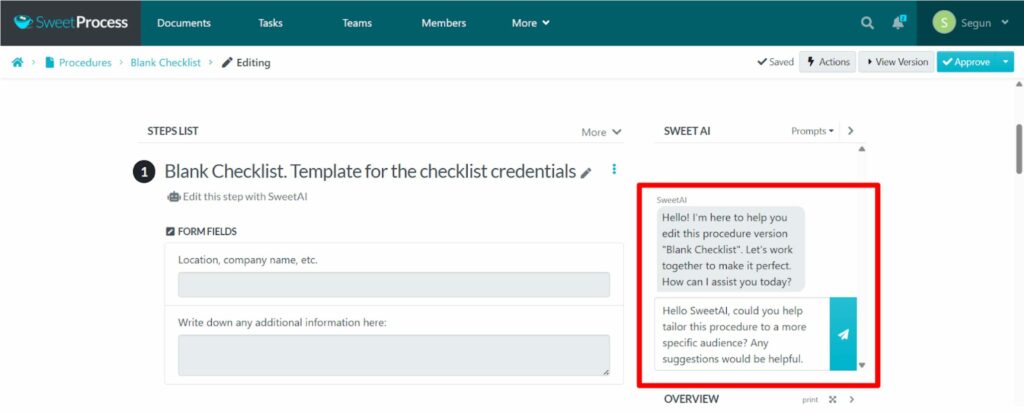The image size is (1024, 414).
Task: Open the step's three-dot options menu
Action: pyautogui.click(x=614, y=169)
